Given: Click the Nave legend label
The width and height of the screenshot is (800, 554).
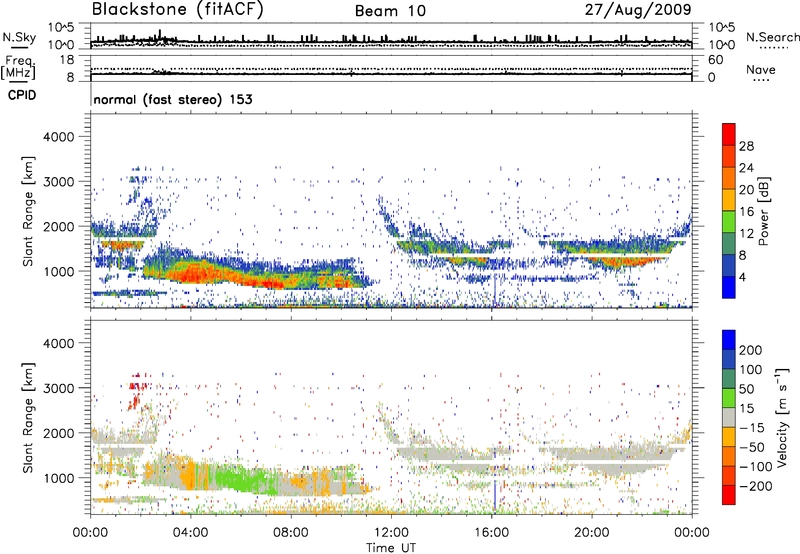Looking at the screenshot, I should [x=761, y=70].
